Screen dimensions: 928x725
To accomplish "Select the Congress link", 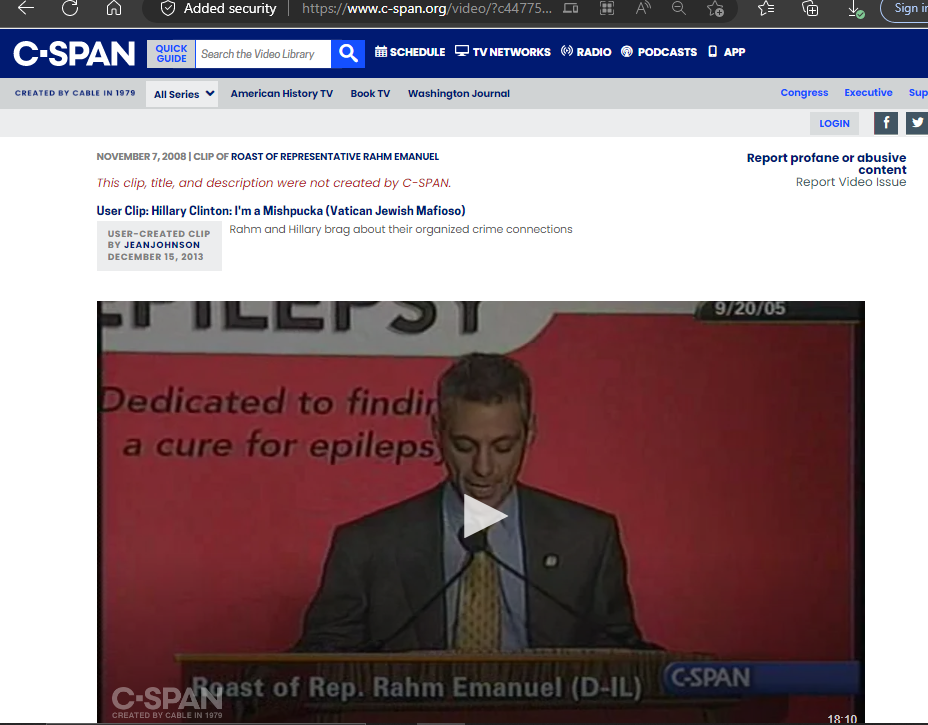I will tap(804, 92).
